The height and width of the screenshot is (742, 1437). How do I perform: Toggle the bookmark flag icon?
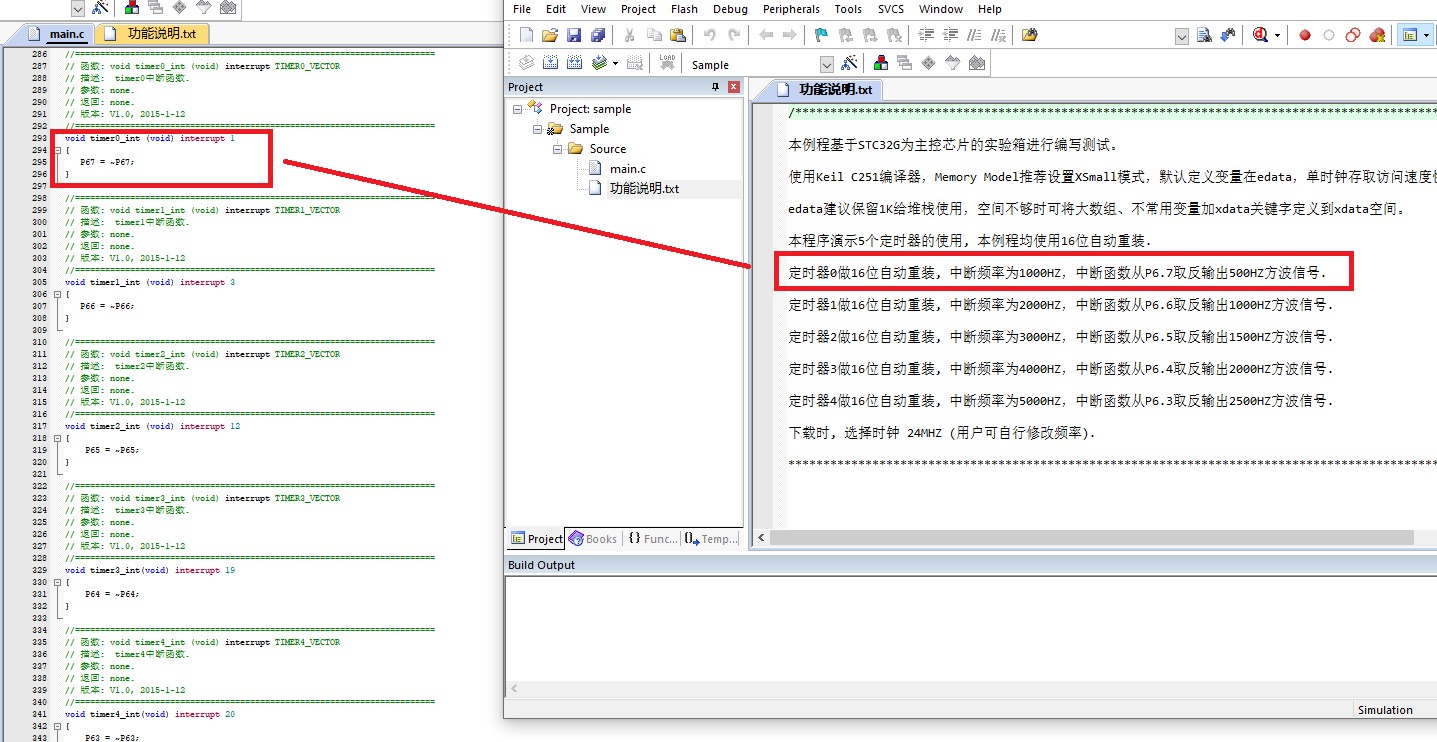(820, 35)
